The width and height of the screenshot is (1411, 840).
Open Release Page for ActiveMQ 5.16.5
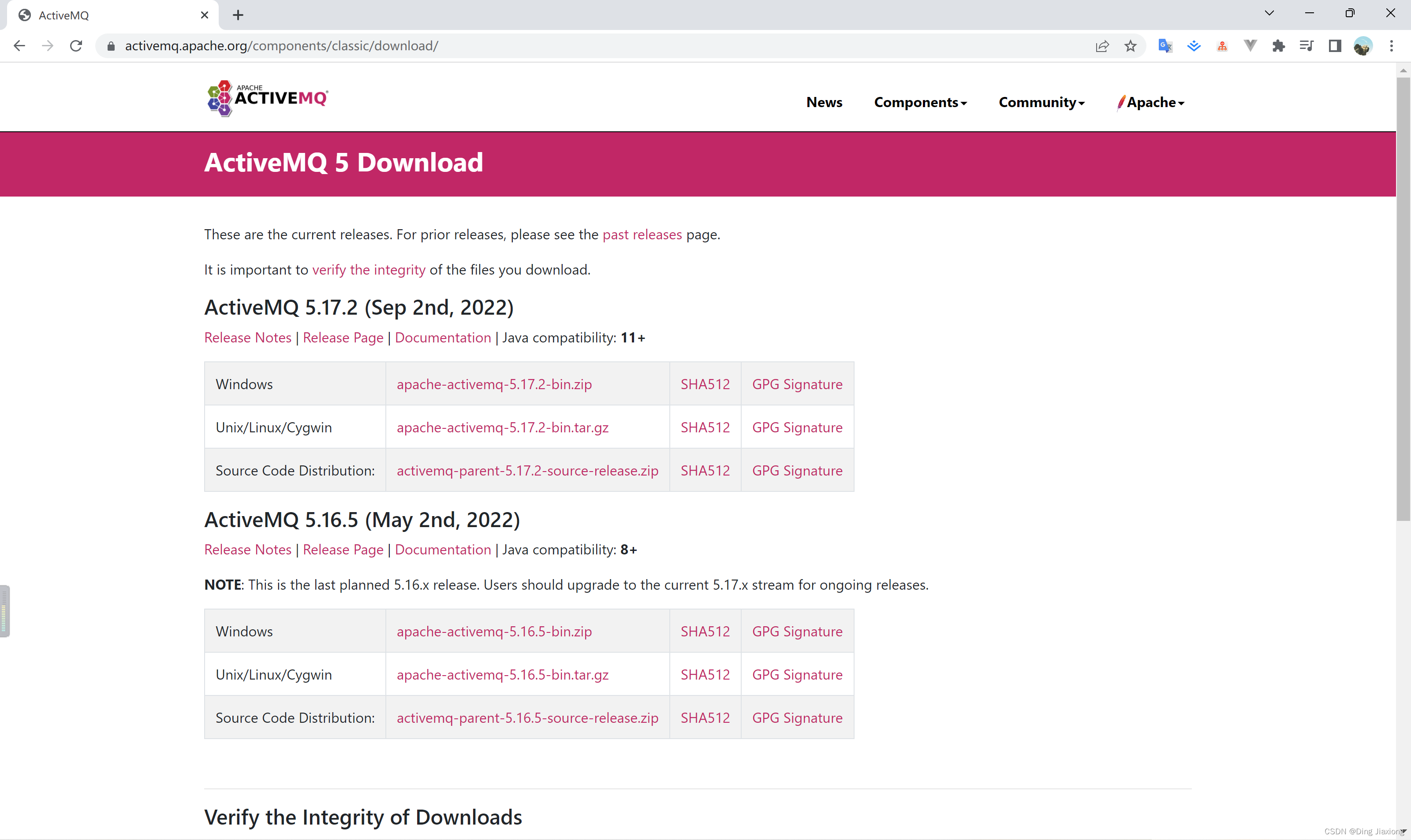(343, 550)
